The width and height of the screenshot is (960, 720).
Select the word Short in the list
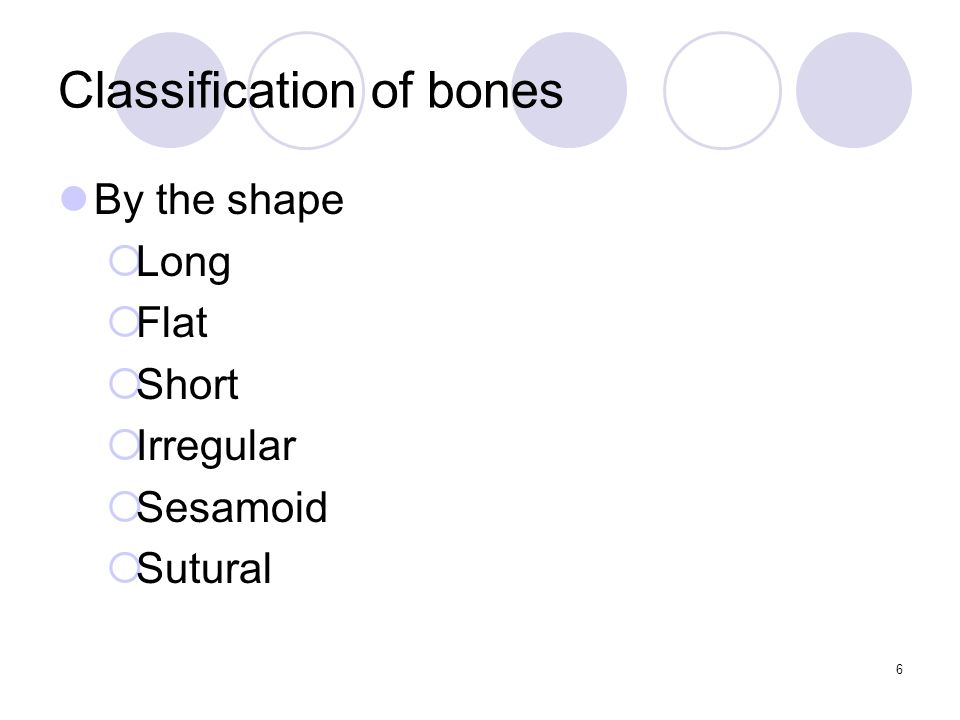tap(187, 384)
